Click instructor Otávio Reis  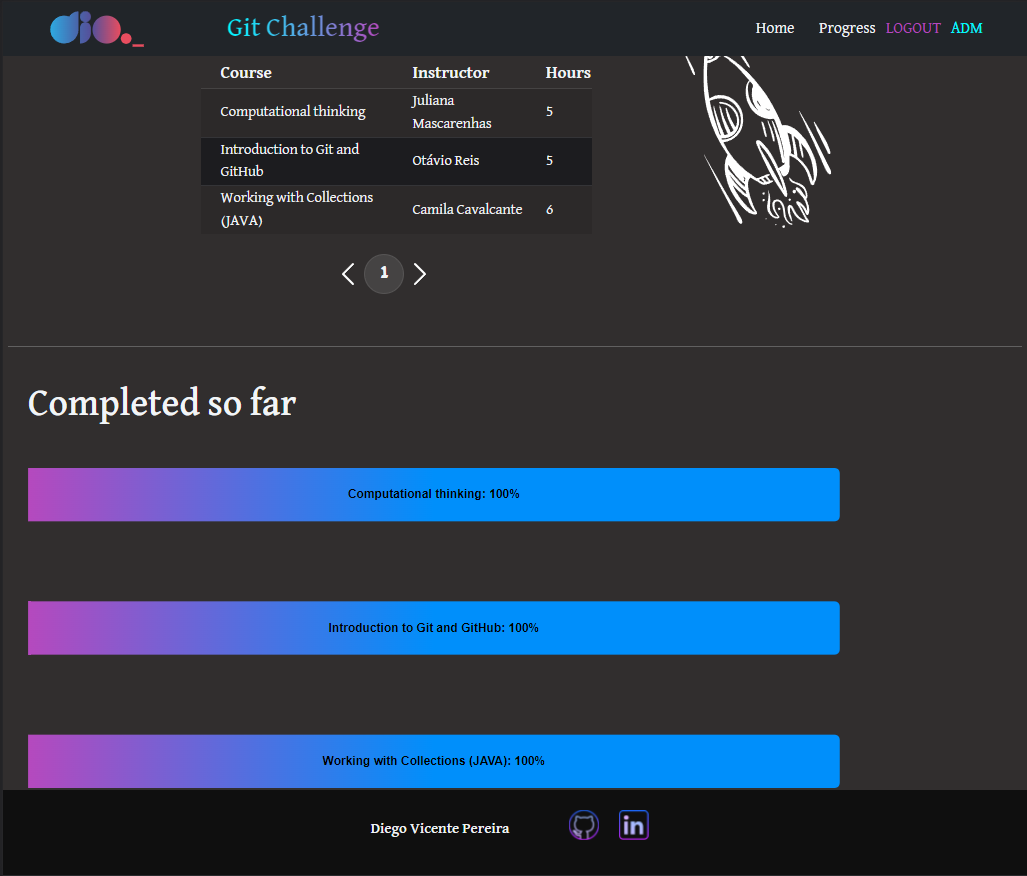(445, 161)
